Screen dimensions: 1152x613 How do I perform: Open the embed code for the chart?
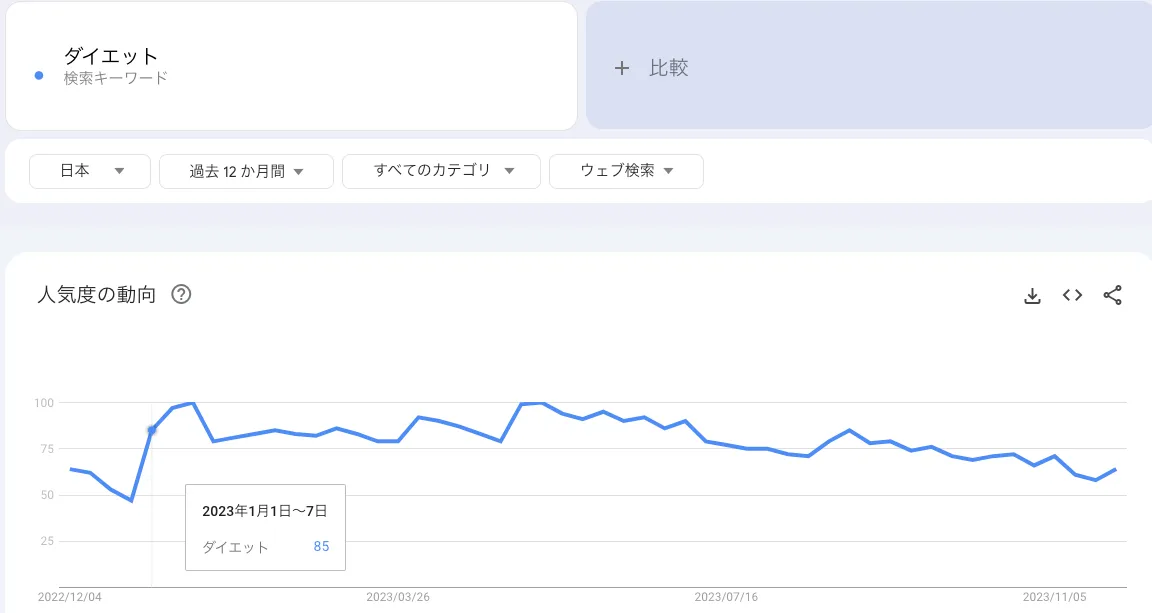click(x=1071, y=295)
